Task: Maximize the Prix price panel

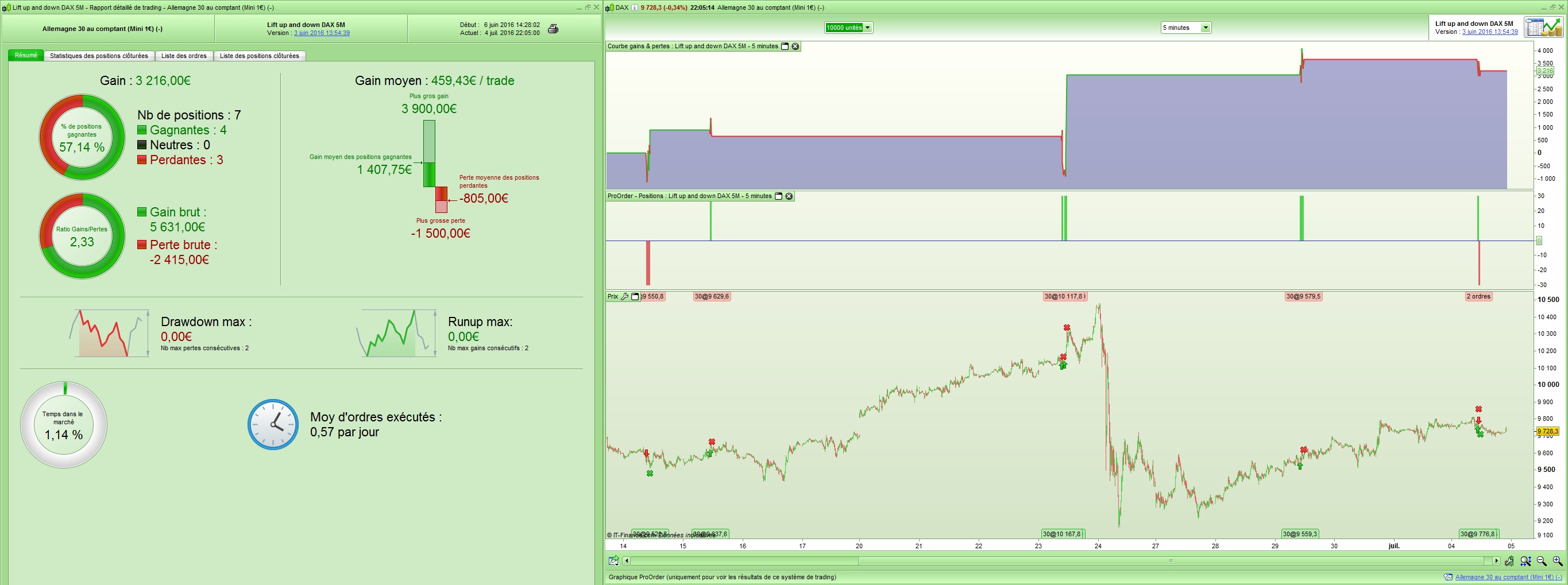Action: [x=635, y=296]
